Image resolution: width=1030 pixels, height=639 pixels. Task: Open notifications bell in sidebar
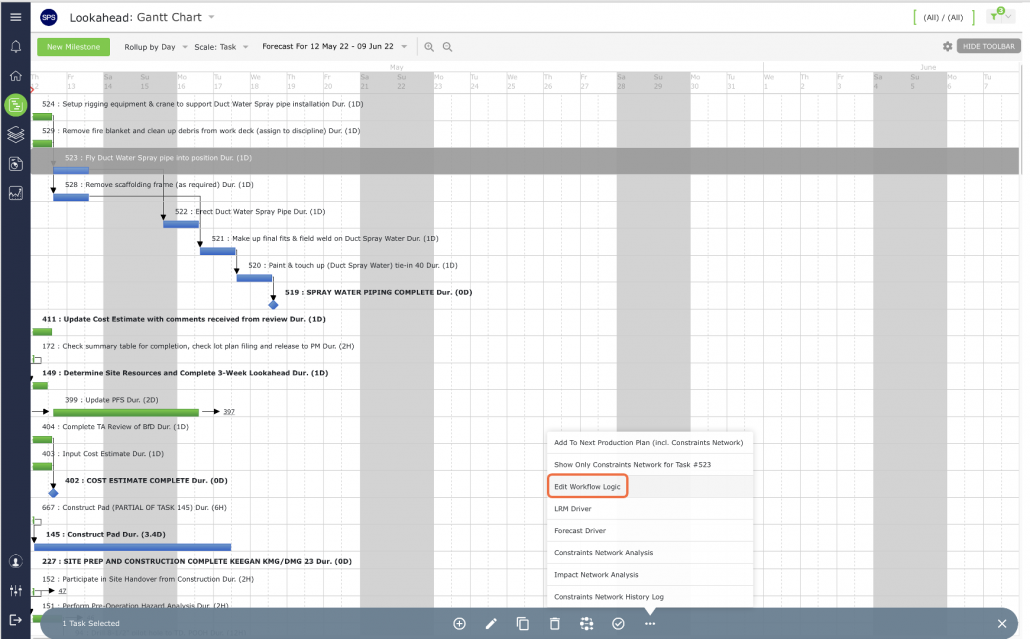pyautogui.click(x=16, y=47)
